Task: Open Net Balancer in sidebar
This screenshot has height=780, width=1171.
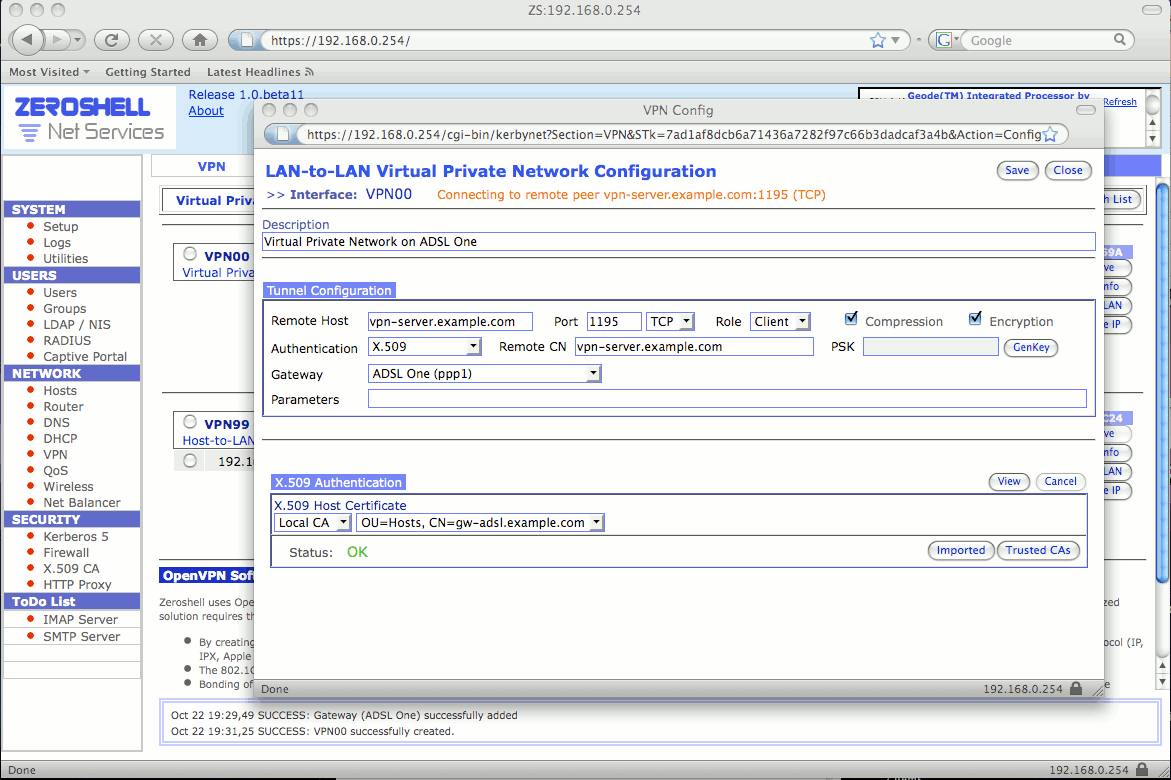Action: 81,502
